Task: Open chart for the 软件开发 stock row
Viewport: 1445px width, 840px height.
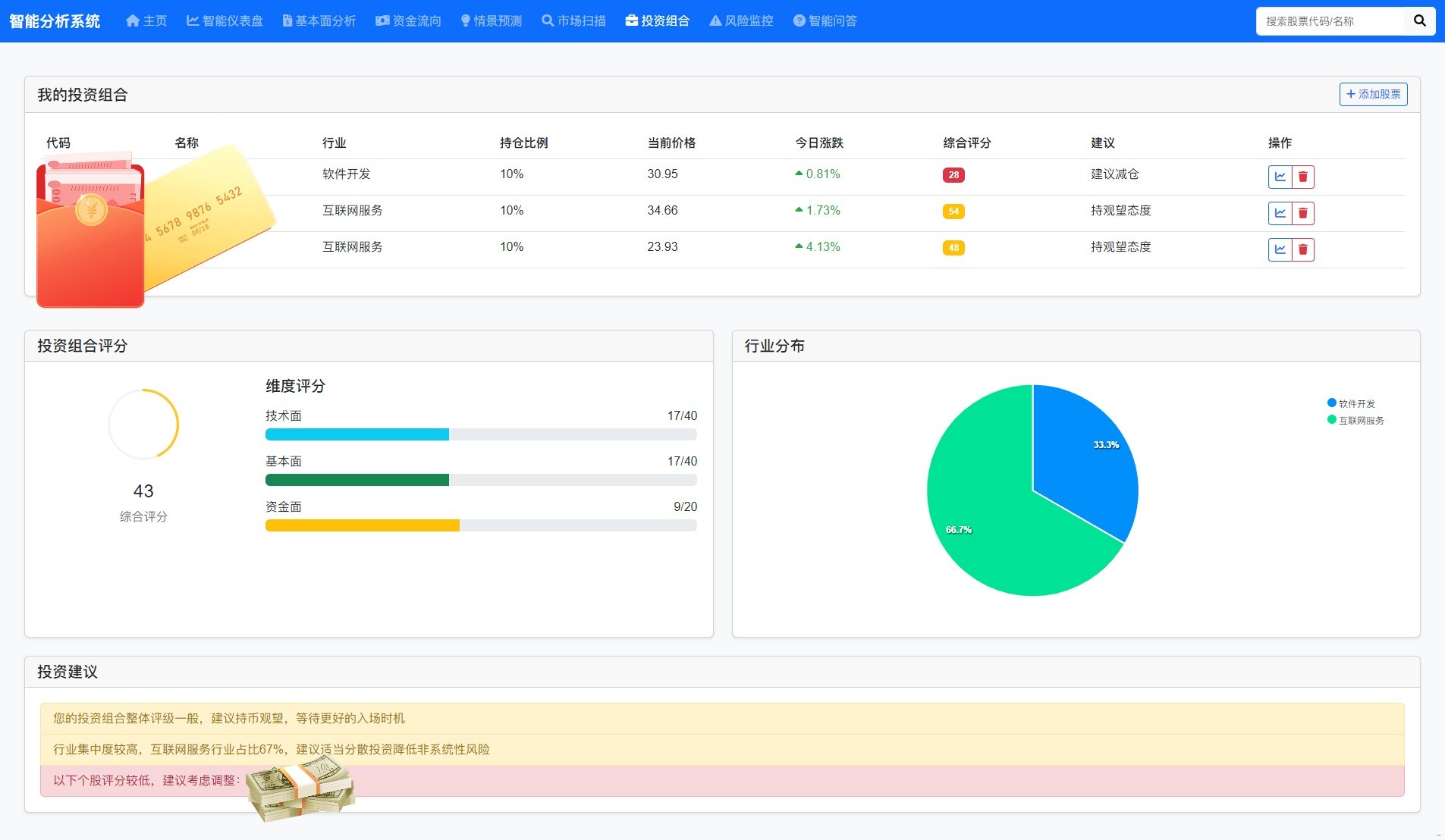Action: [1280, 177]
